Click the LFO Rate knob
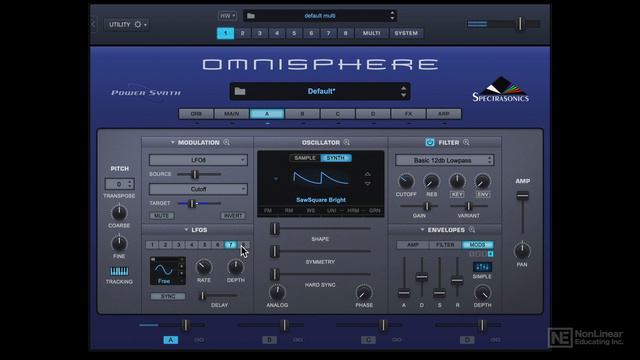This screenshot has width=640, height=360. click(x=204, y=267)
